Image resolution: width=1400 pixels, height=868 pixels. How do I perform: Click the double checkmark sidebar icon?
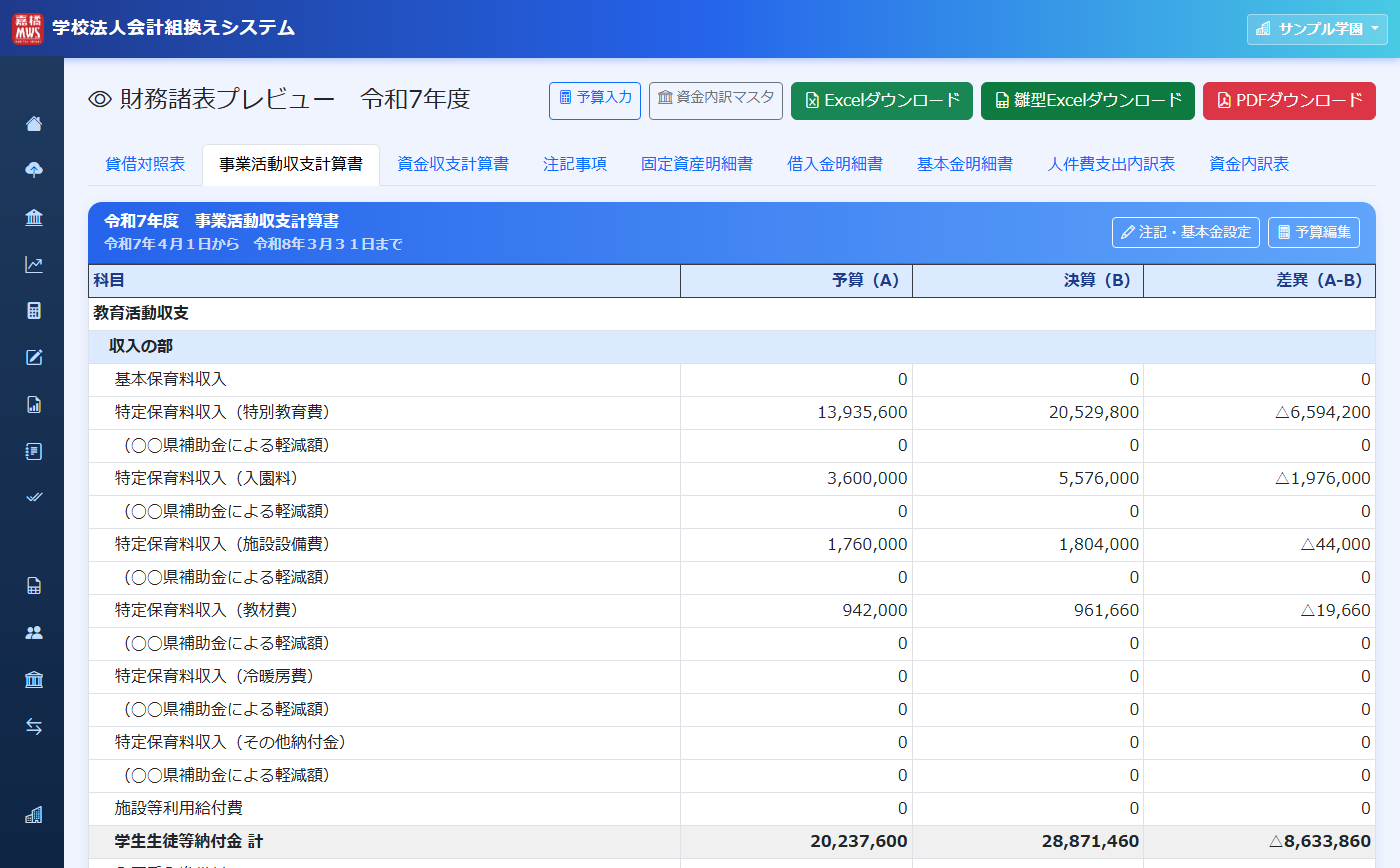34,498
